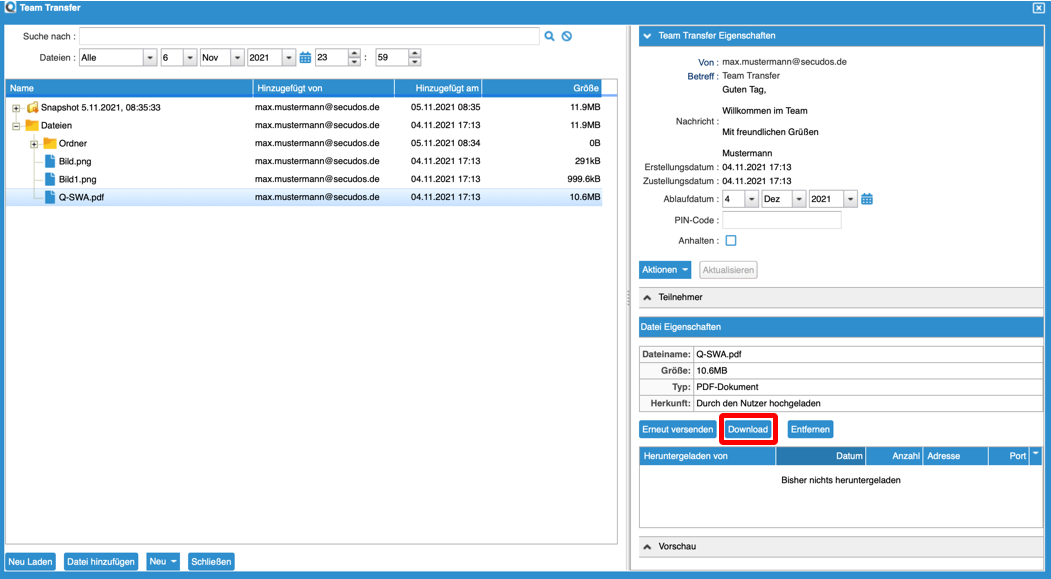
Task: Click the Ordner folder icon
Action: (50, 143)
